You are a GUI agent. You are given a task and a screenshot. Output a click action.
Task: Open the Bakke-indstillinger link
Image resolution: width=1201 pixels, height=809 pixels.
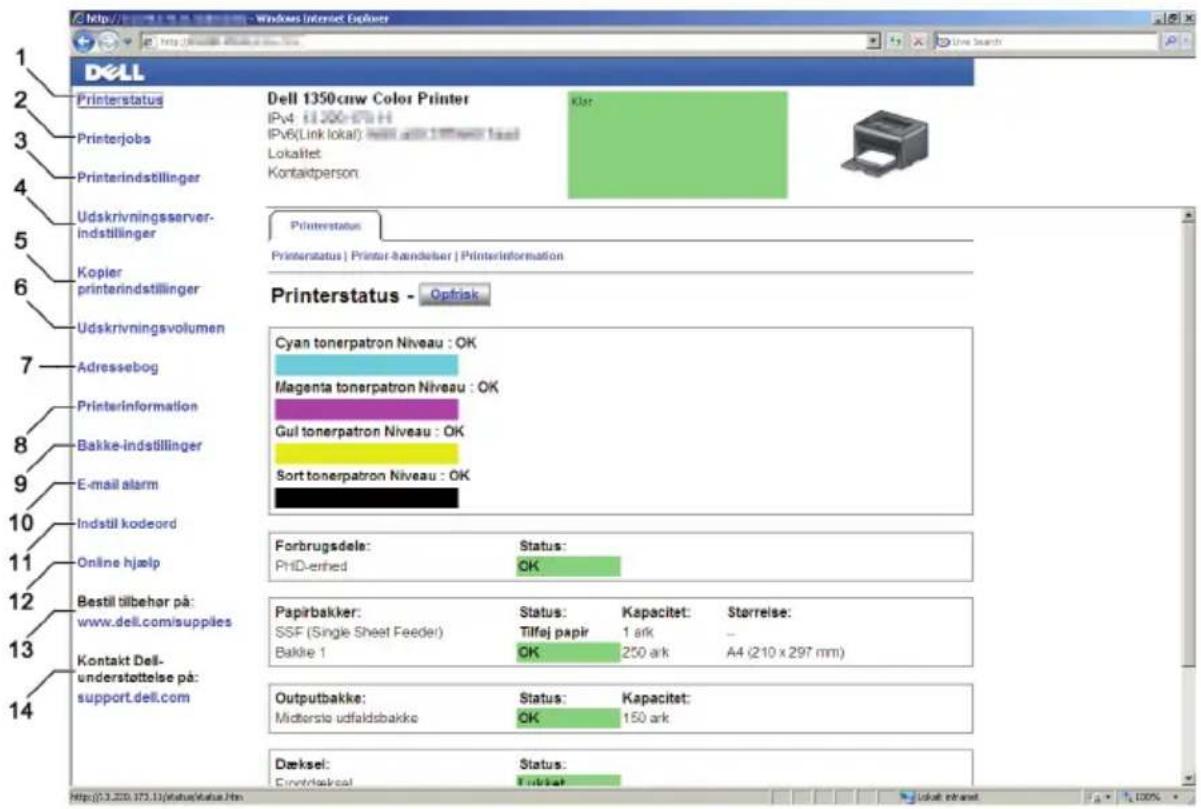(x=140, y=445)
